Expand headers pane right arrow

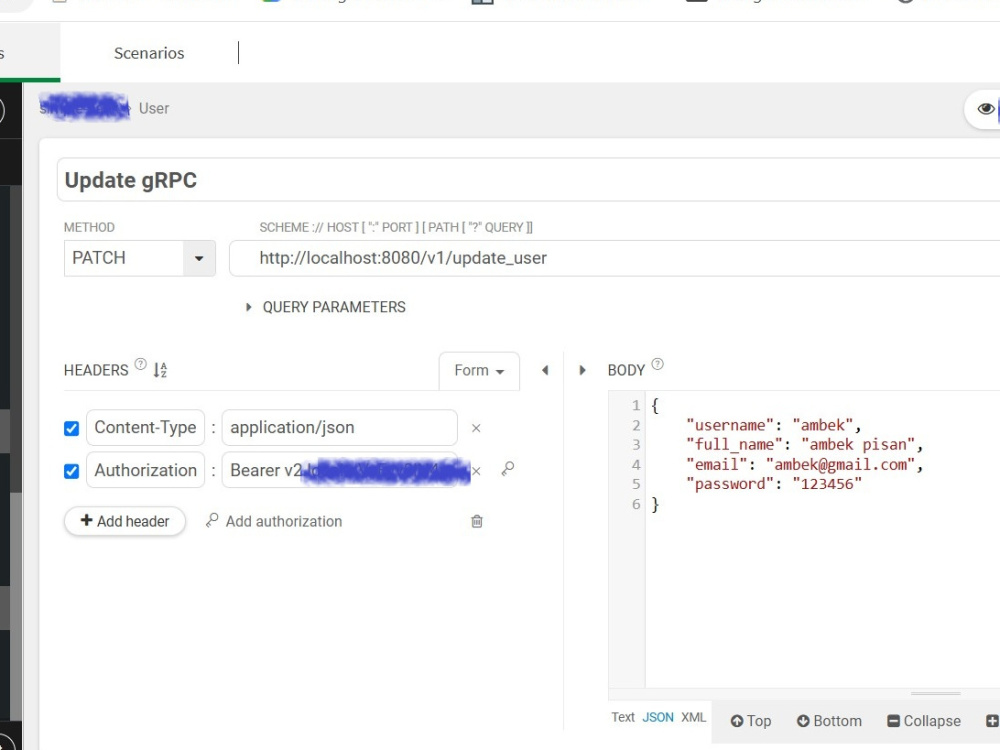(582, 371)
